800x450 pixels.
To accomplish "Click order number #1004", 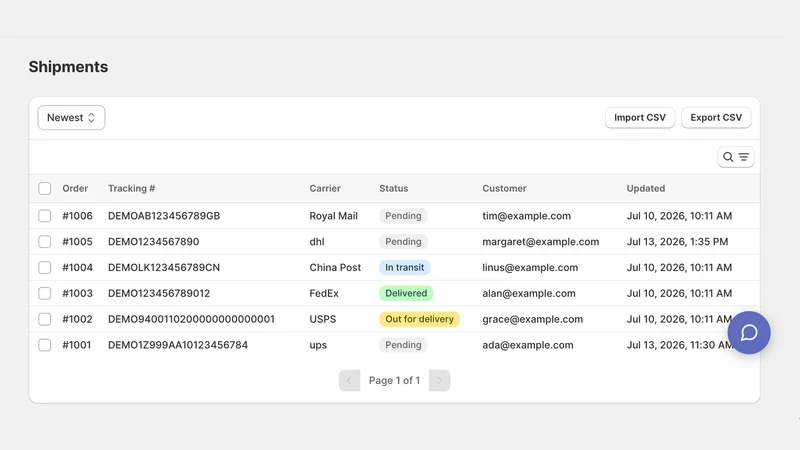I will point(78,267).
